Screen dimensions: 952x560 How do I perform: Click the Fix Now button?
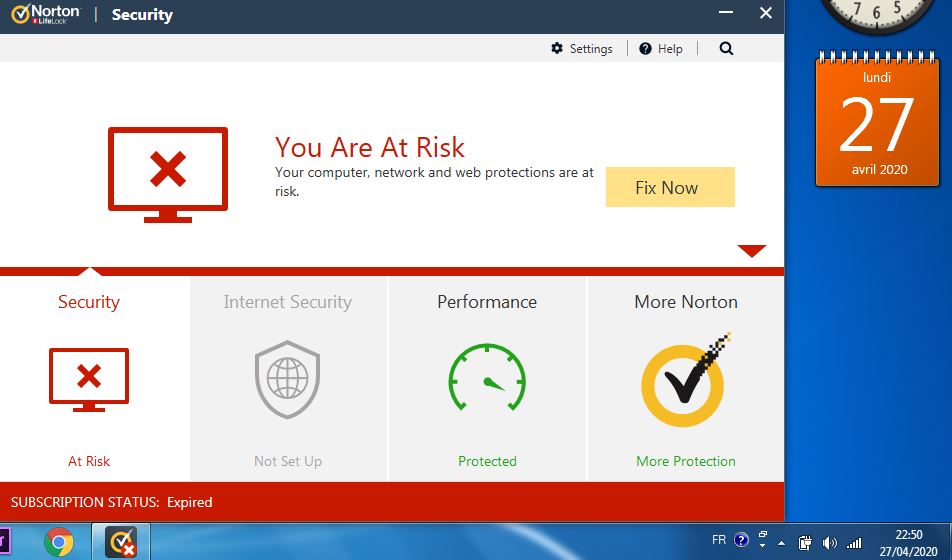(x=670, y=187)
